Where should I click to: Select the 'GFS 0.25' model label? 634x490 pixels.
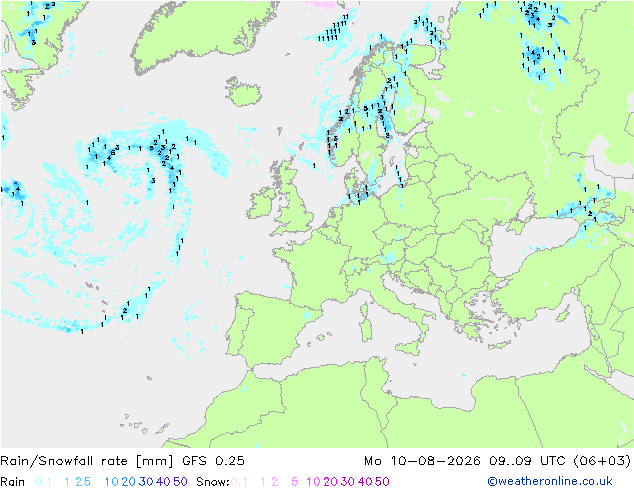(x=213, y=461)
